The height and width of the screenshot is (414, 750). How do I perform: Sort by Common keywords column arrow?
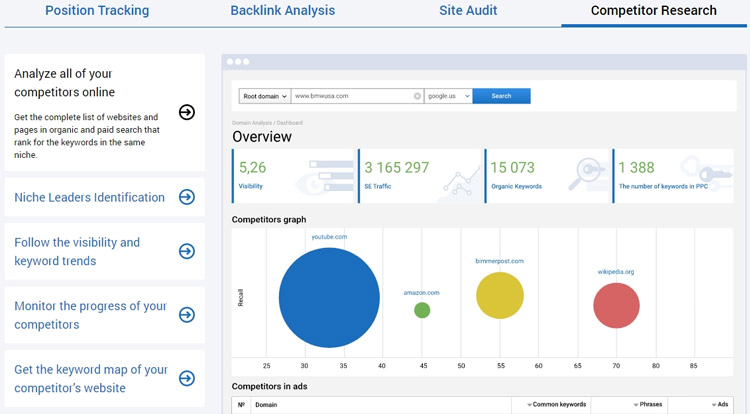pyautogui.click(x=529, y=405)
